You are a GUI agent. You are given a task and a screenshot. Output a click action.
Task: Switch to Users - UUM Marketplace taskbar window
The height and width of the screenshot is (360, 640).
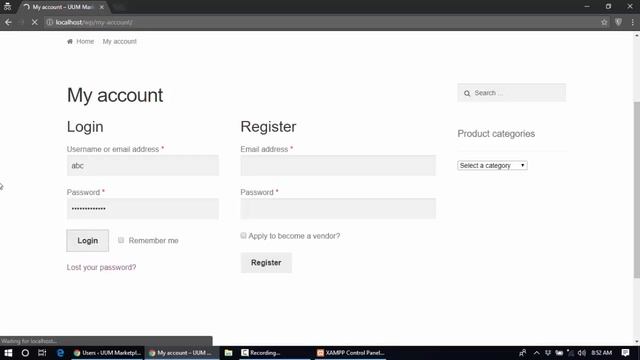(108, 353)
